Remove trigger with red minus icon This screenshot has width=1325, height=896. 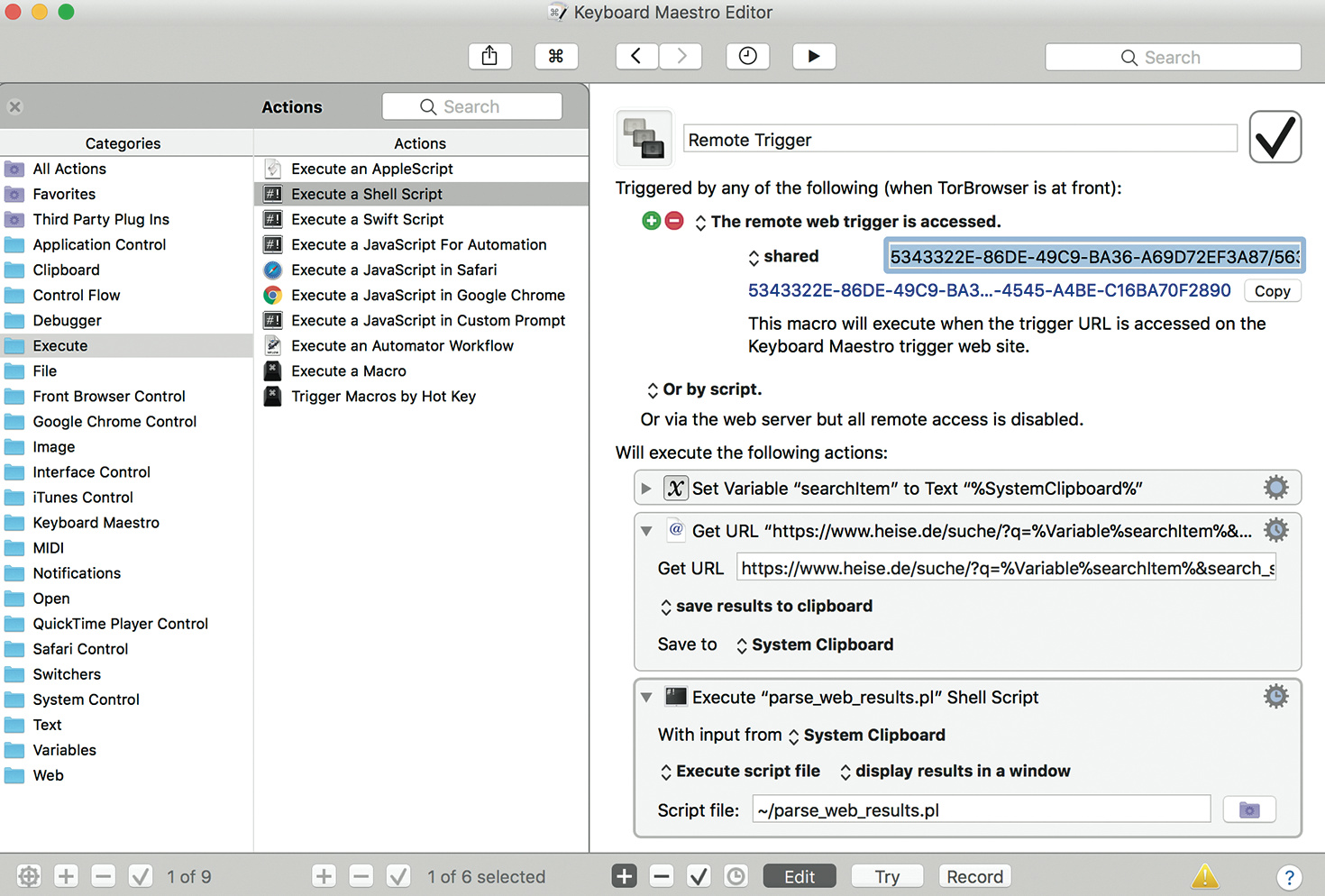(674, 221)
